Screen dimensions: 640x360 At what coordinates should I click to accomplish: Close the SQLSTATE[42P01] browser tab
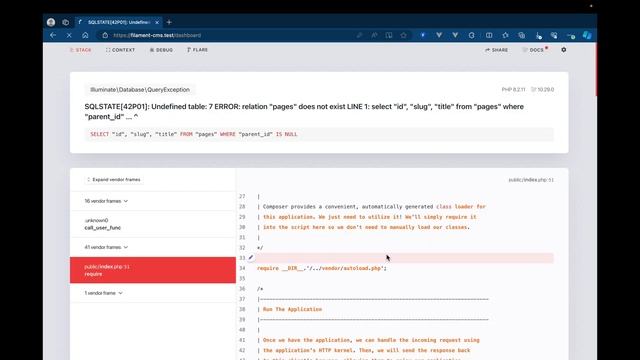(x=157, y=22)
